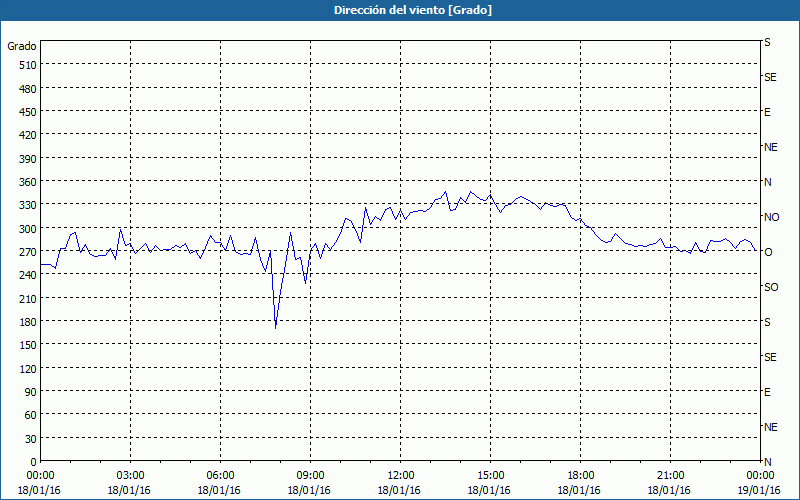The width and height of the screenshot is (800, 500).
Task: Click the 09:00 time axis label
Action: point(310,476)
